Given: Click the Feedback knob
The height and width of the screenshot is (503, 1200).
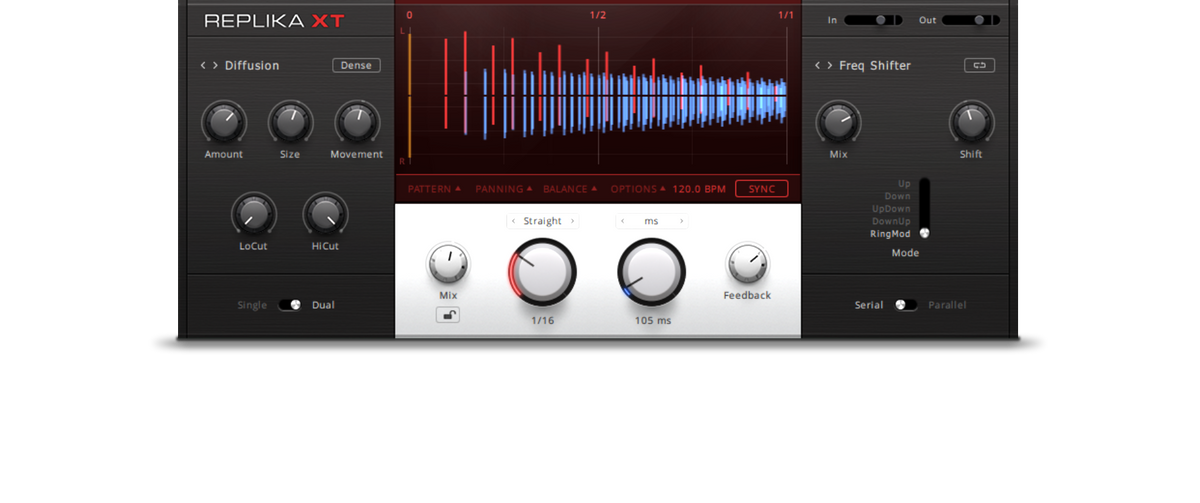Looking at the screenshot, I should point(747,265).
